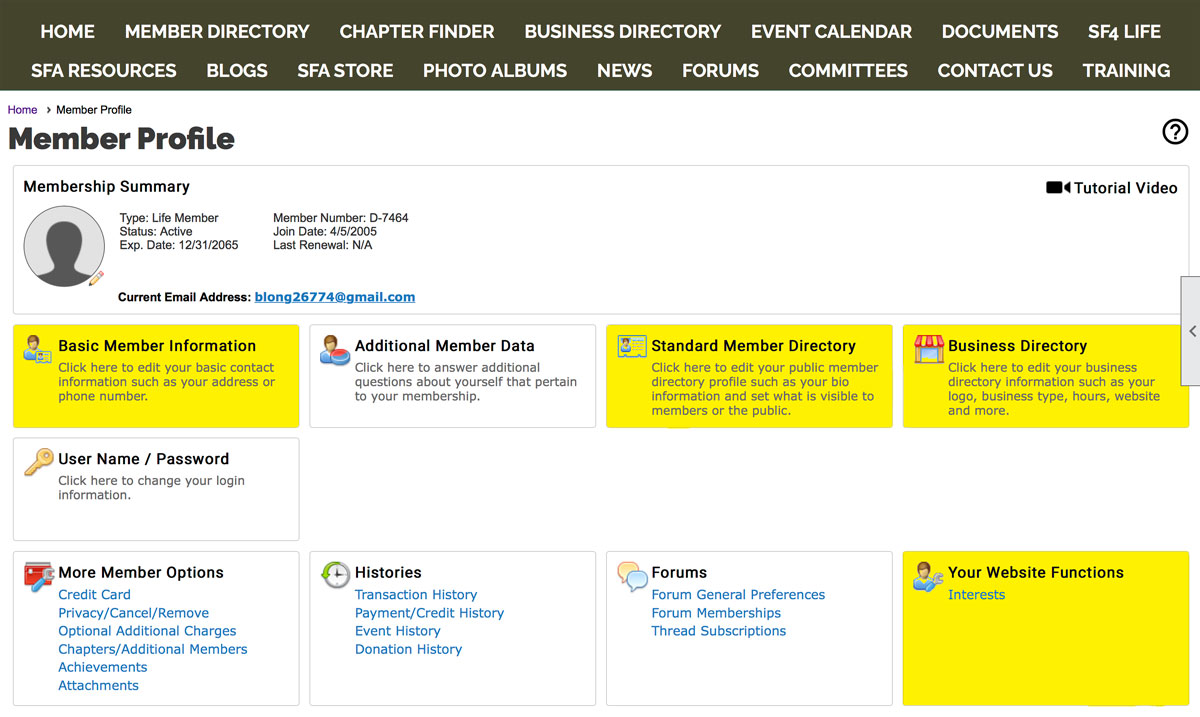Open the Interests link

[x=977, y=595]
